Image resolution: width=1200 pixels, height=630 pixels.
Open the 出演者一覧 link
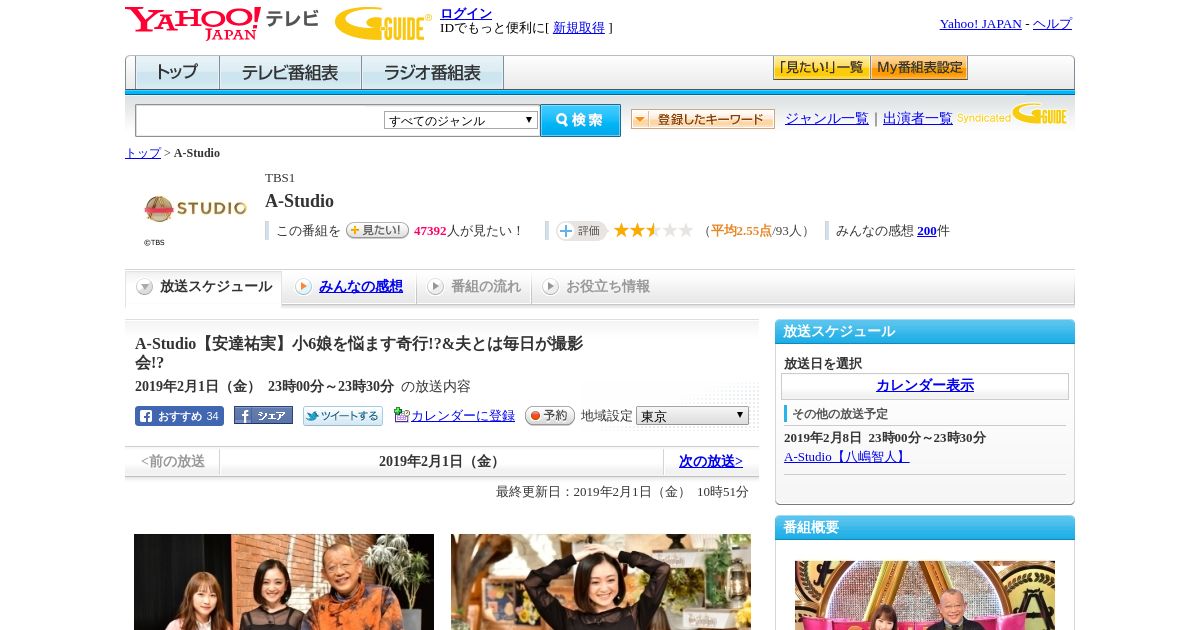click(918, 118)
